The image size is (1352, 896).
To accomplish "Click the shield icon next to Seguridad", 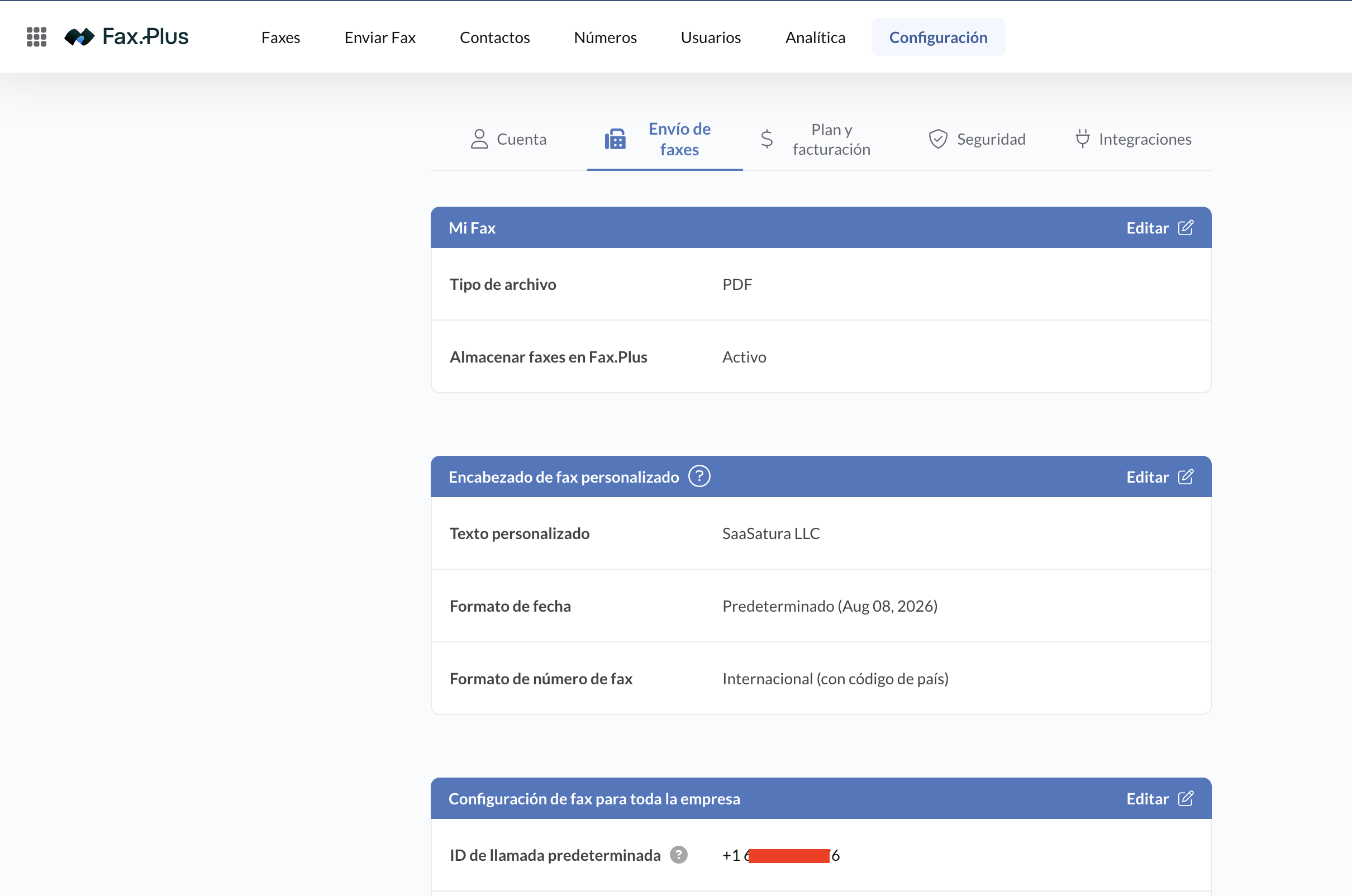I will coord(937,139).
